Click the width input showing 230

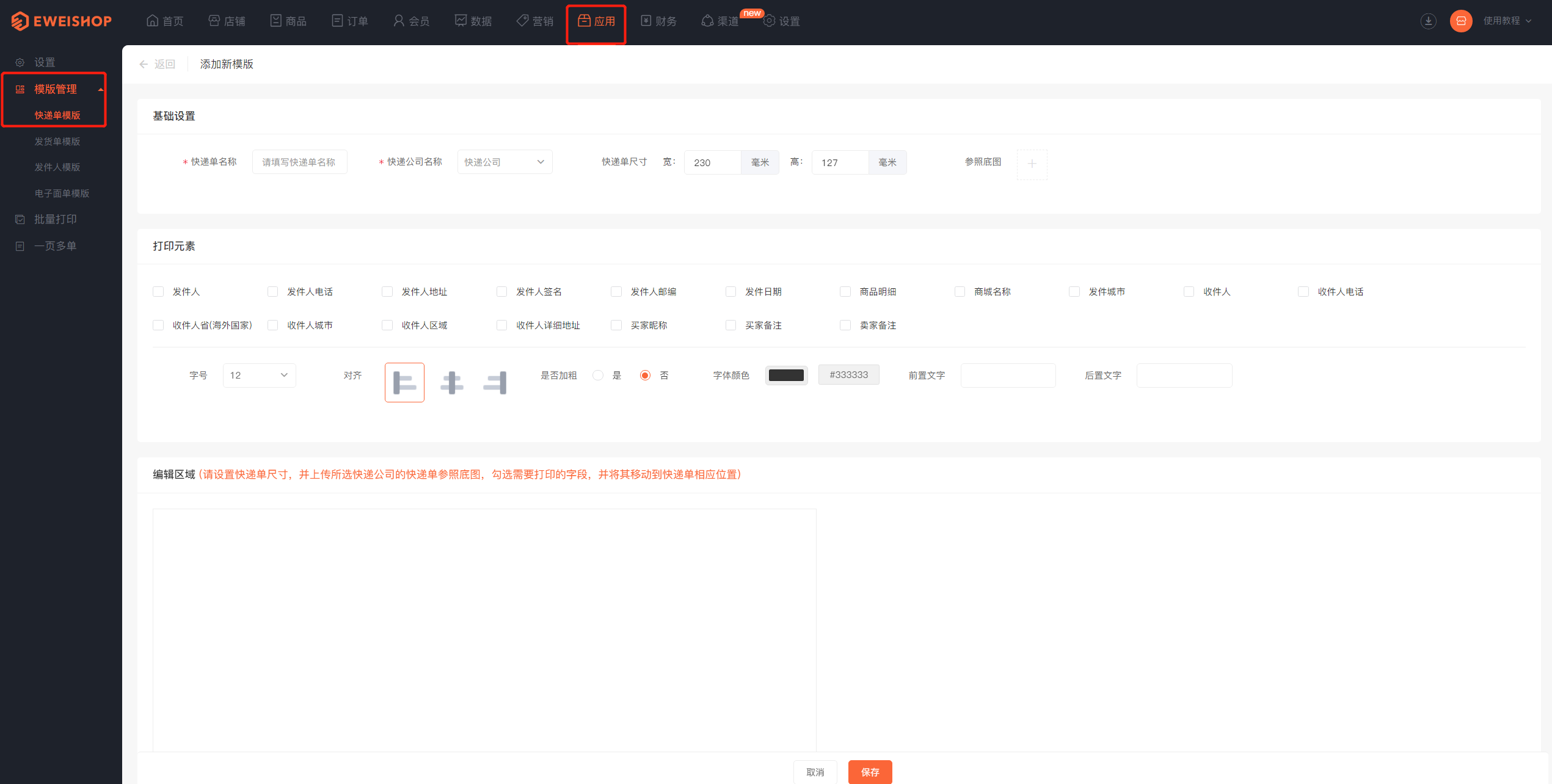(713, 162)
